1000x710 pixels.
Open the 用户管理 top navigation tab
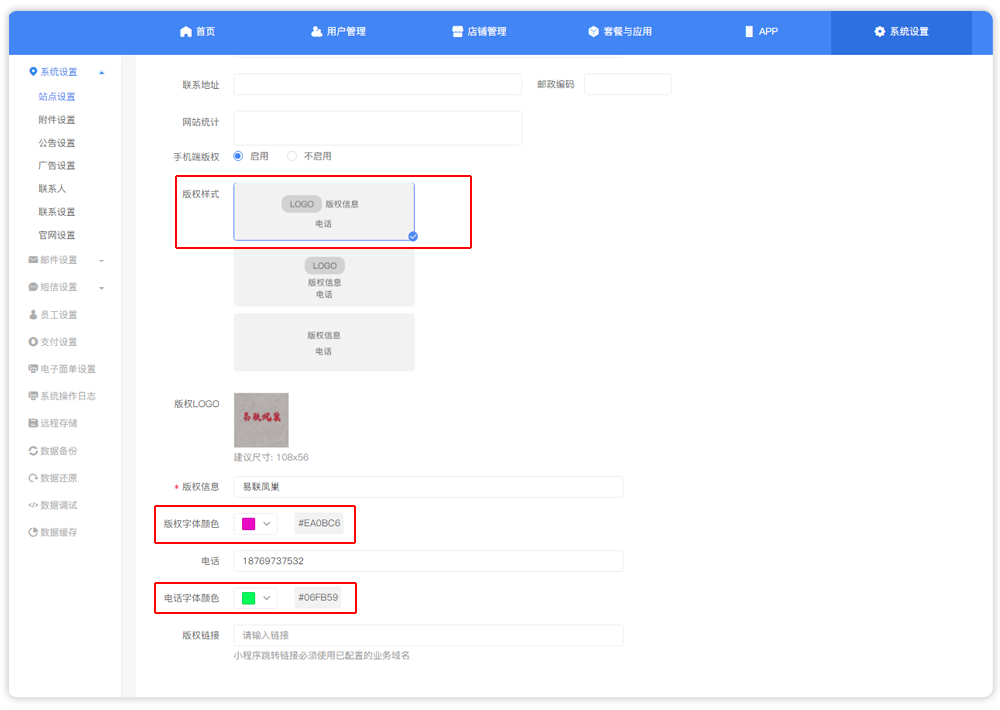[x=339, y=31]
